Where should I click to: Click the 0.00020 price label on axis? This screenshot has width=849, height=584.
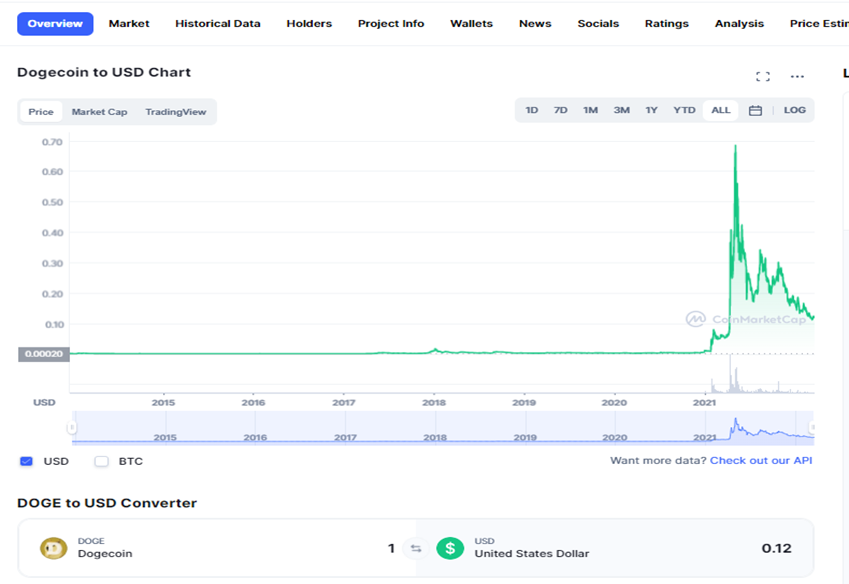pos(44,354)
